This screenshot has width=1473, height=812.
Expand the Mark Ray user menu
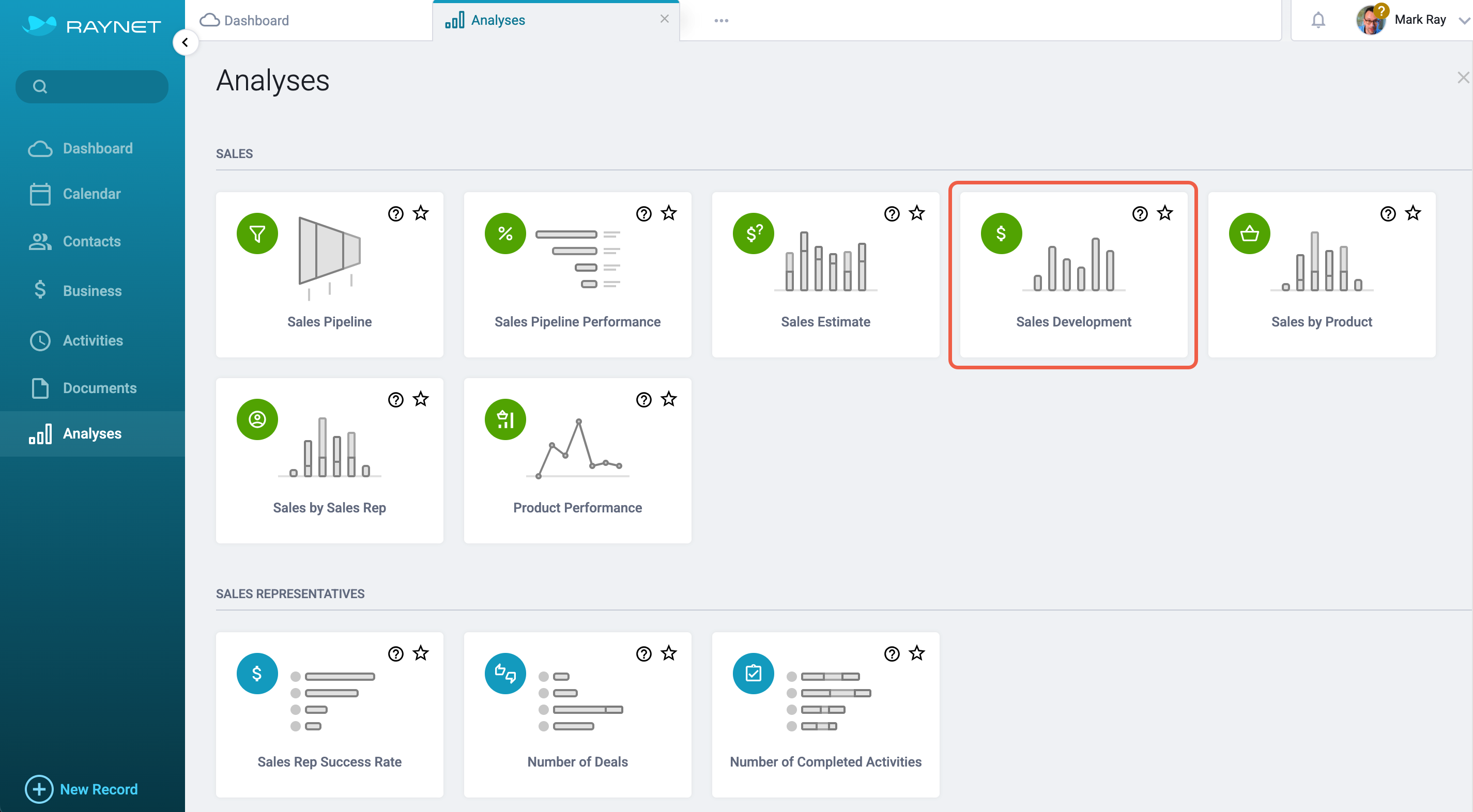coord(1464,21)
